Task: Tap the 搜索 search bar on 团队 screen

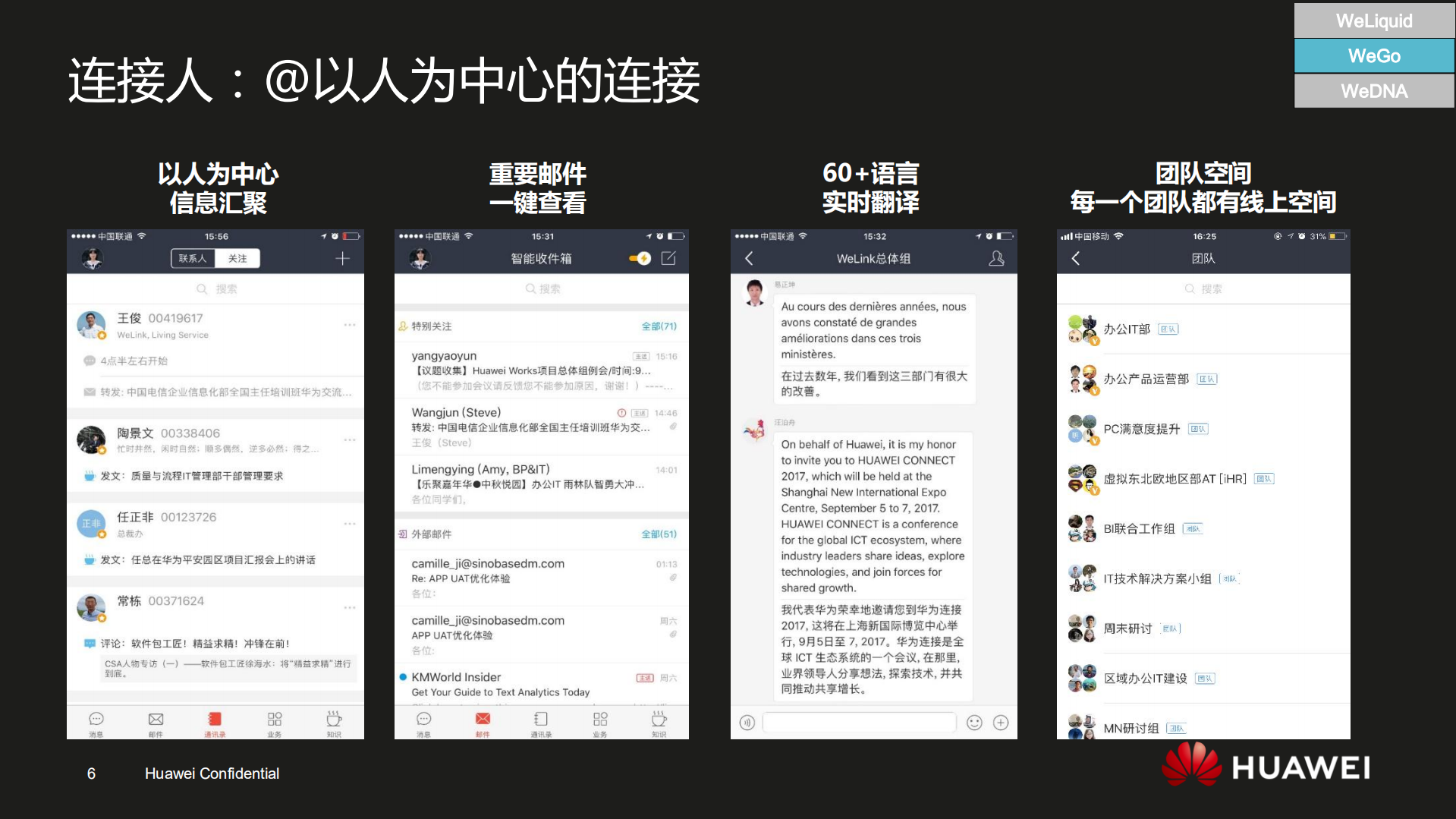Action: [x=1203, y=288]
